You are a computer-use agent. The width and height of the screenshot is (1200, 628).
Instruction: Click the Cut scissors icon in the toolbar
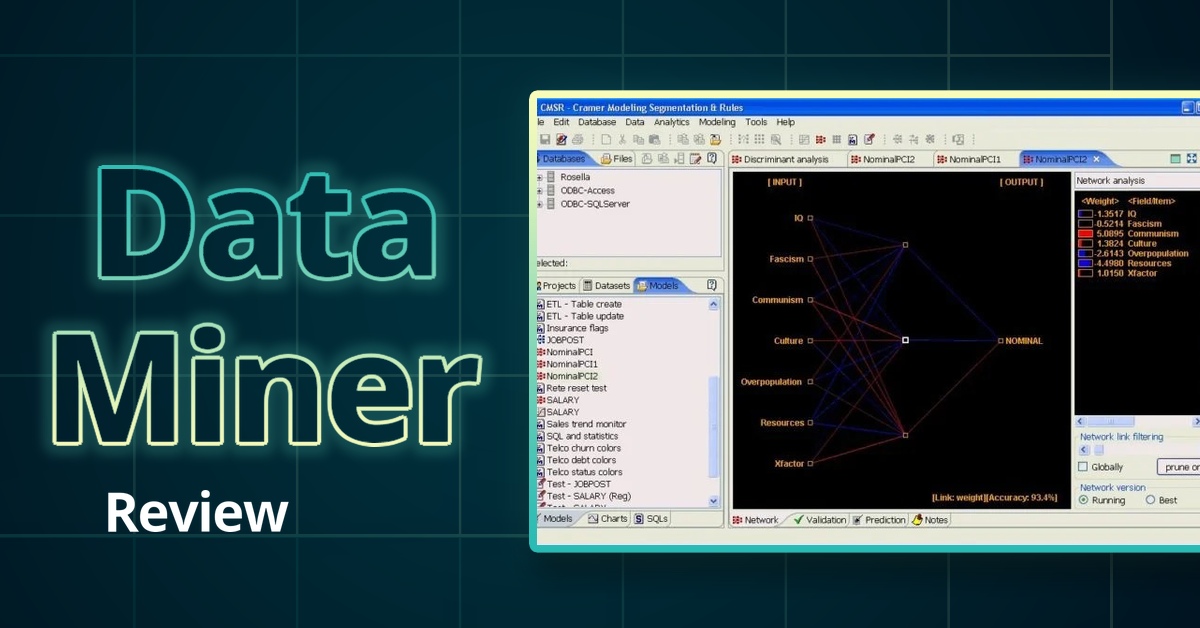tap(623, 140)
